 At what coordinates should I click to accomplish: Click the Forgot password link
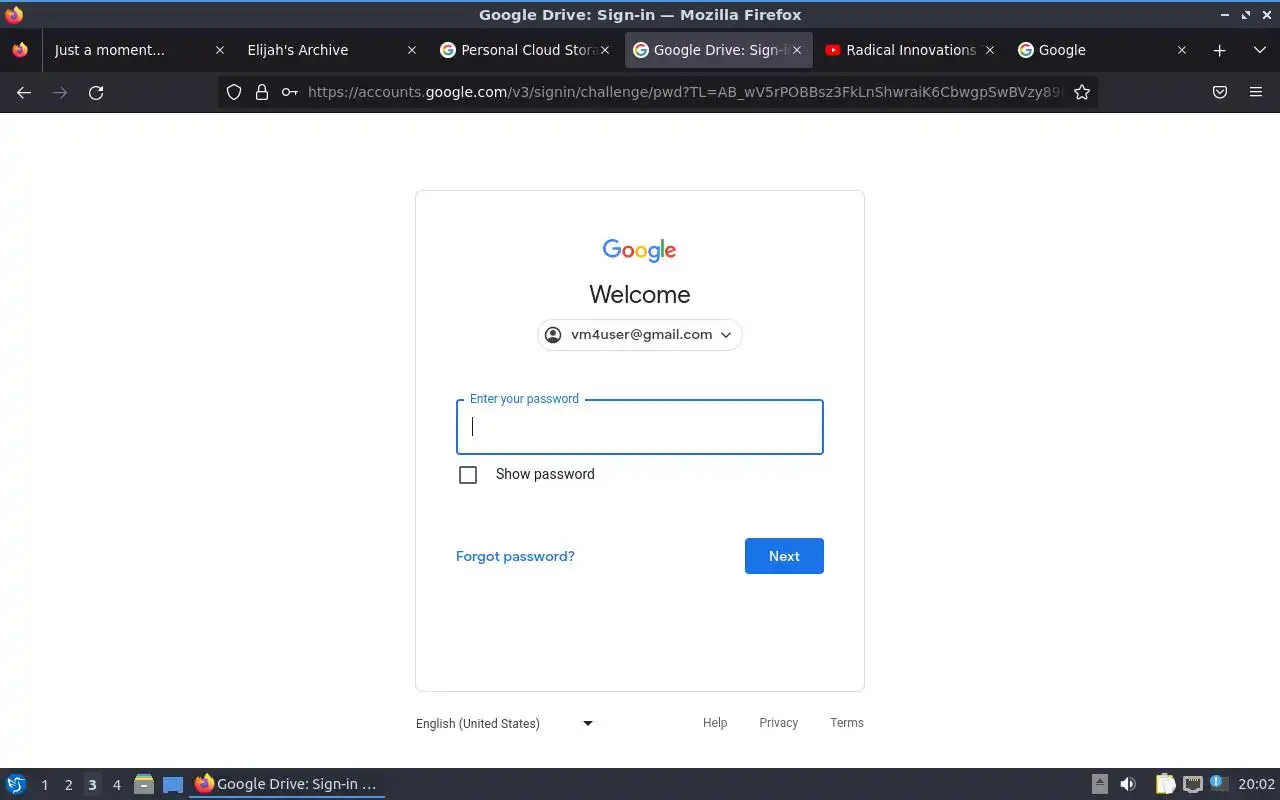515,556
